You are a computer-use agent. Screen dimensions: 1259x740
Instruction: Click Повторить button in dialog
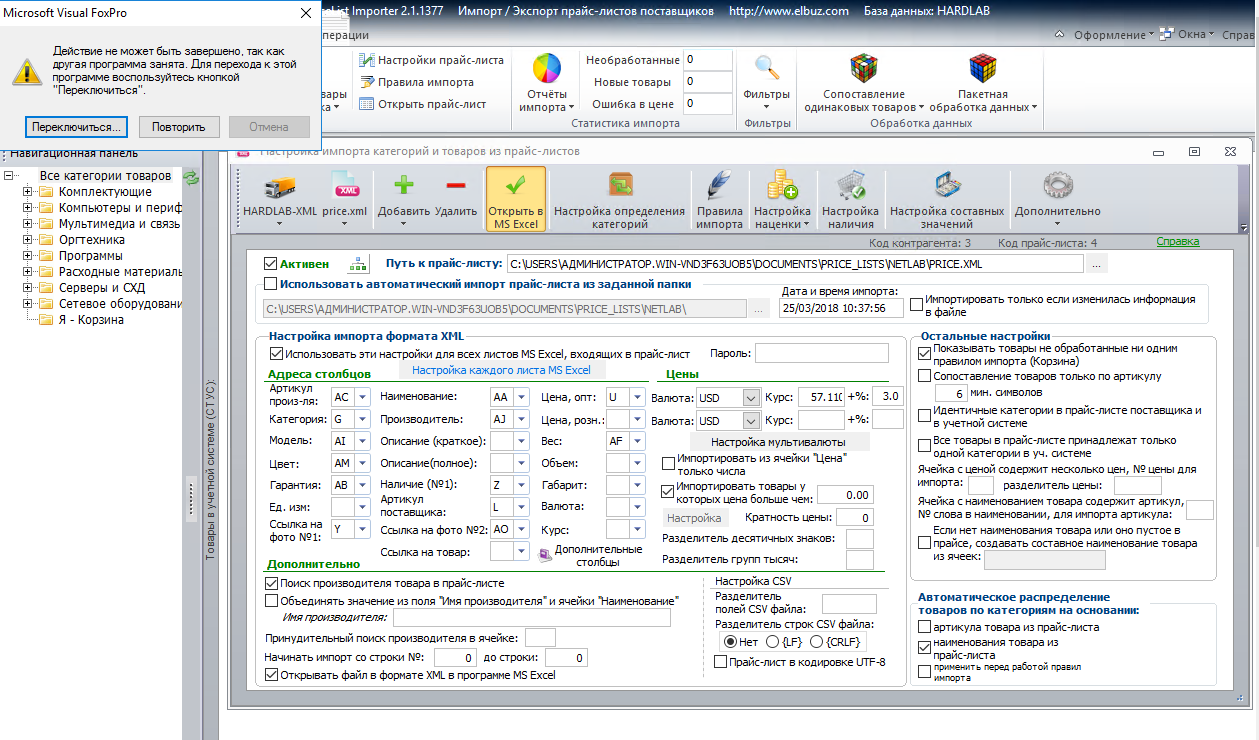tap(179, 127)
